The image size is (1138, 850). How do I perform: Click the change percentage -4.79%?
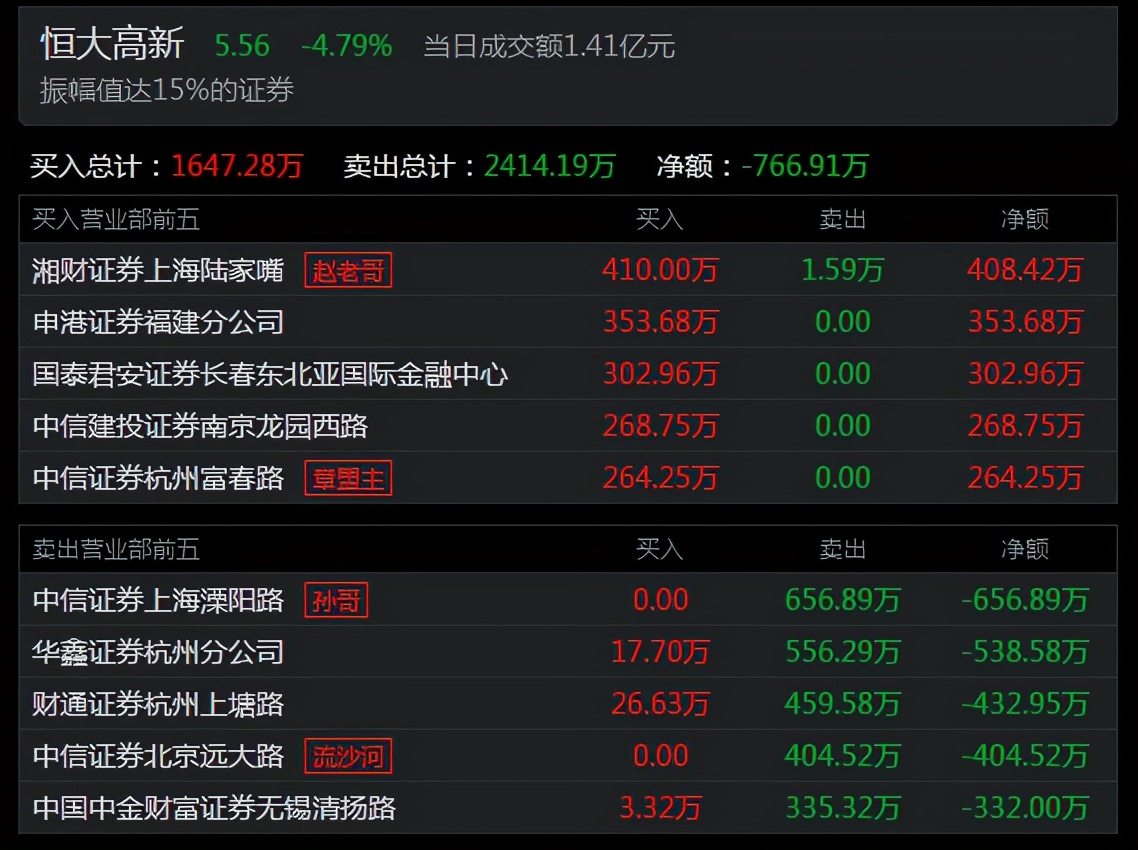[347, 46]
